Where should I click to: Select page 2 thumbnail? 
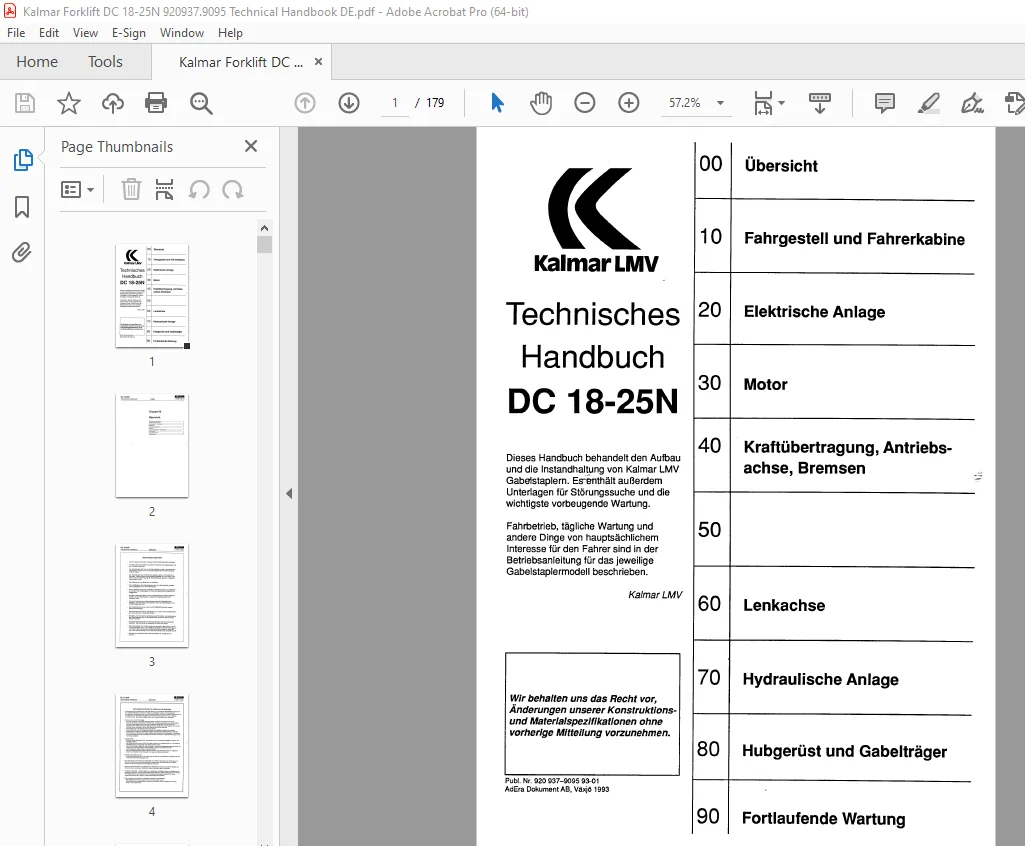click(152, 445)
